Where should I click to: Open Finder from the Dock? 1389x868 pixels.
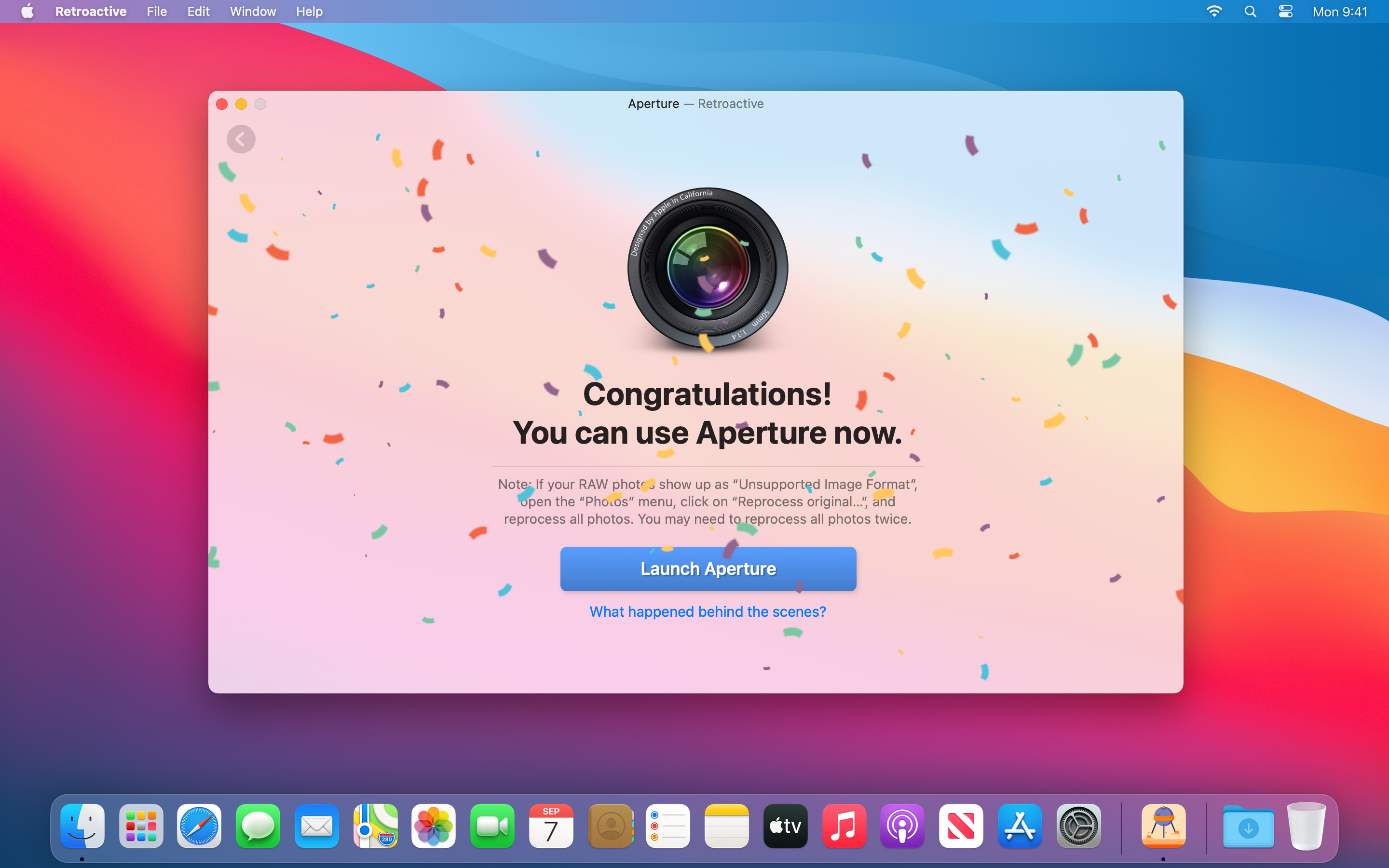coord(82,826)
